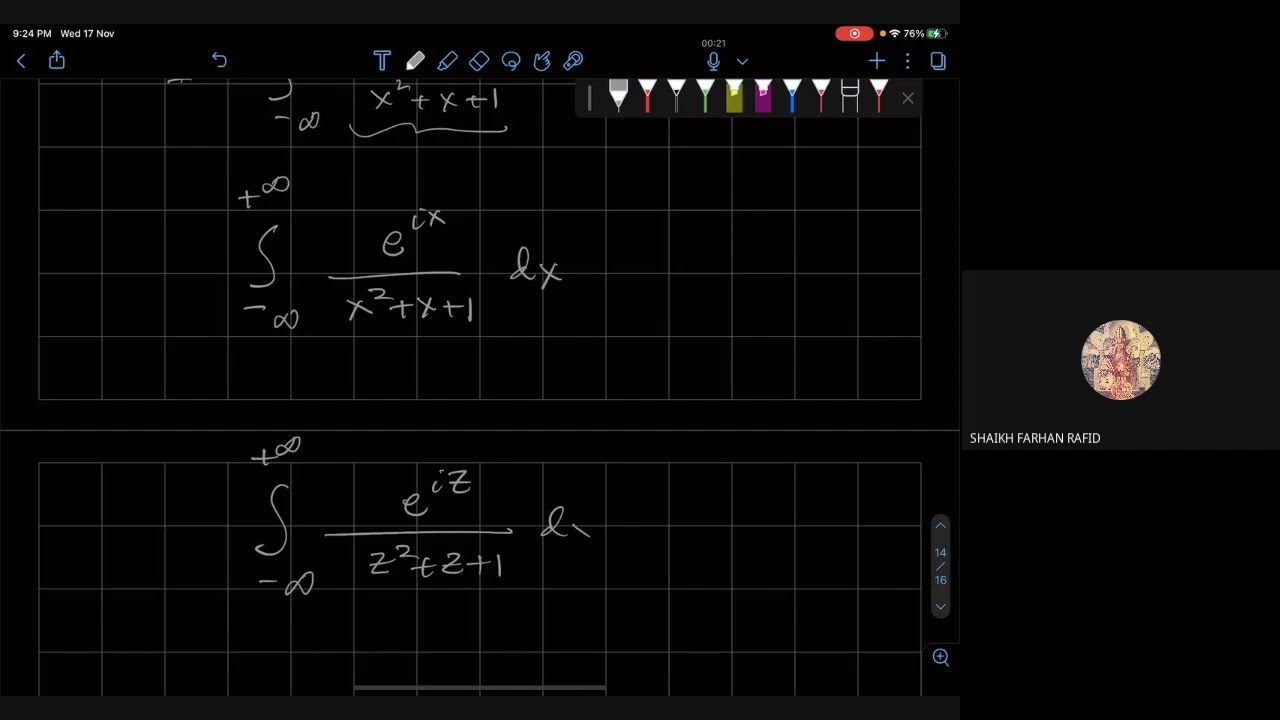This screenshot has width=1280, height=720.
Task: Open the add media plus menu
Action: tap(877, 61)
